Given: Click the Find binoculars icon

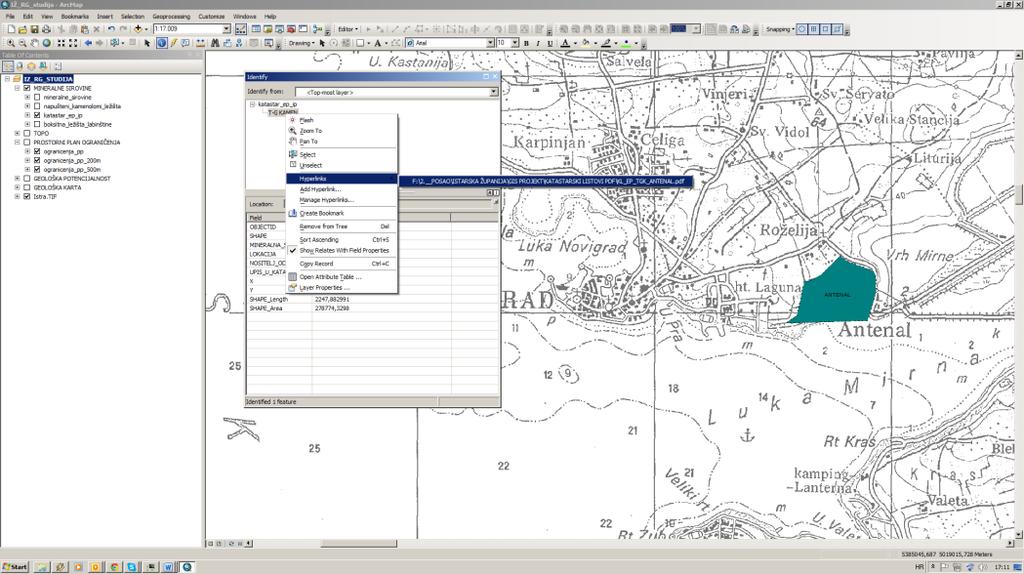Looking at the screenshot, I should pos(215,43).
